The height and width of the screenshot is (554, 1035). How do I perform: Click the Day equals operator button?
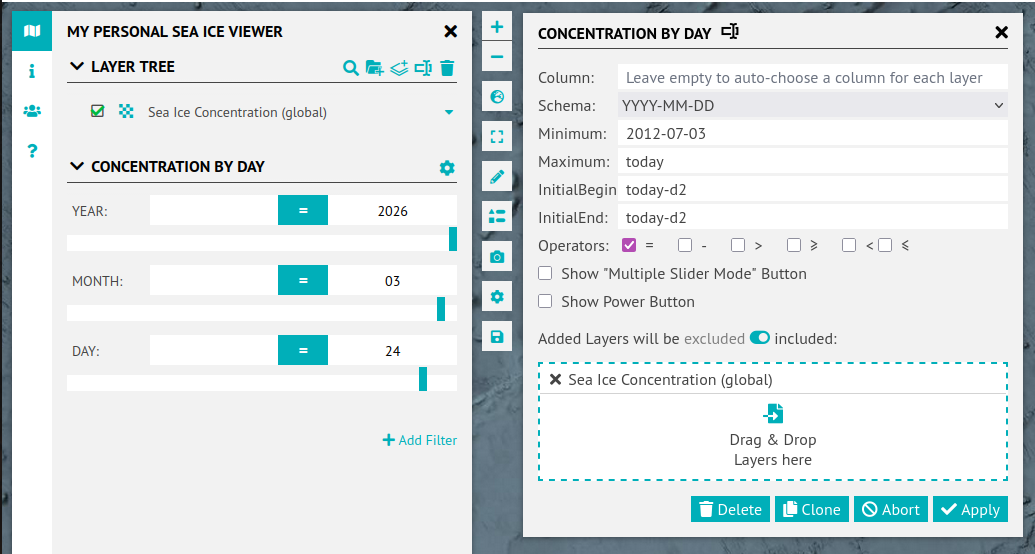[303, 350]
